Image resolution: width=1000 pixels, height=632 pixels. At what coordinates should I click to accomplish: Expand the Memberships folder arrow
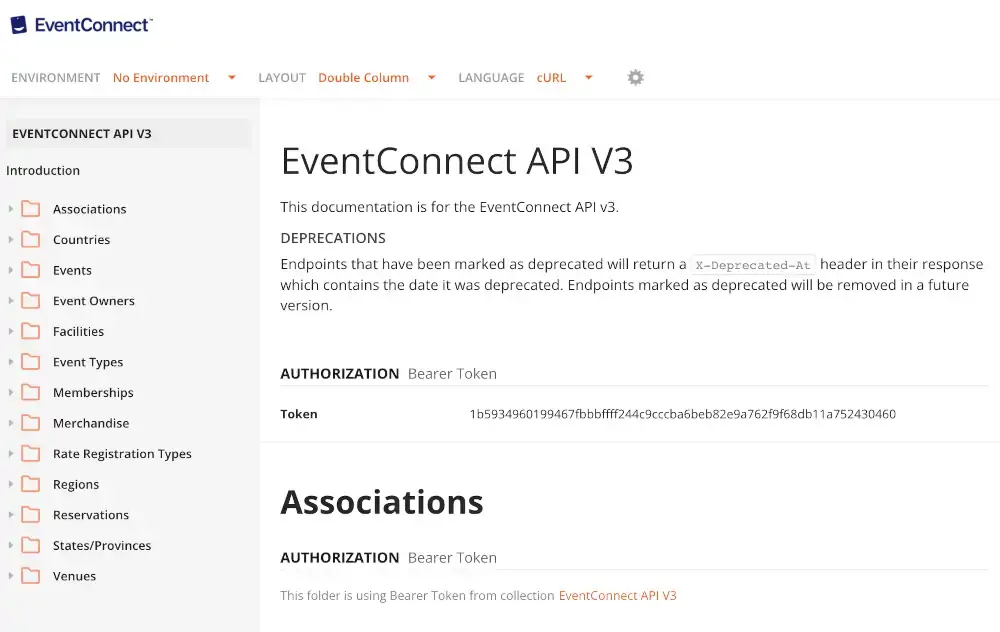[x=11, y=393]
